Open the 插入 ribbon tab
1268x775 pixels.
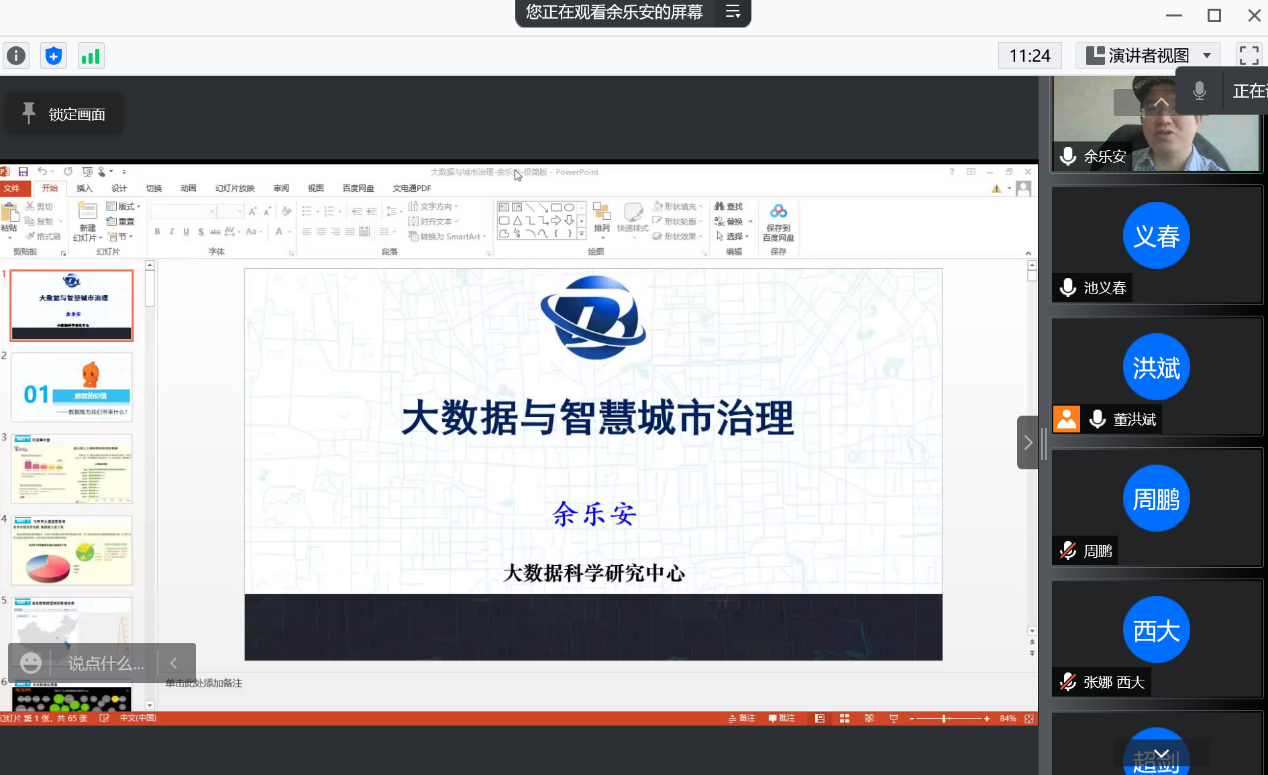click(85, 188)
